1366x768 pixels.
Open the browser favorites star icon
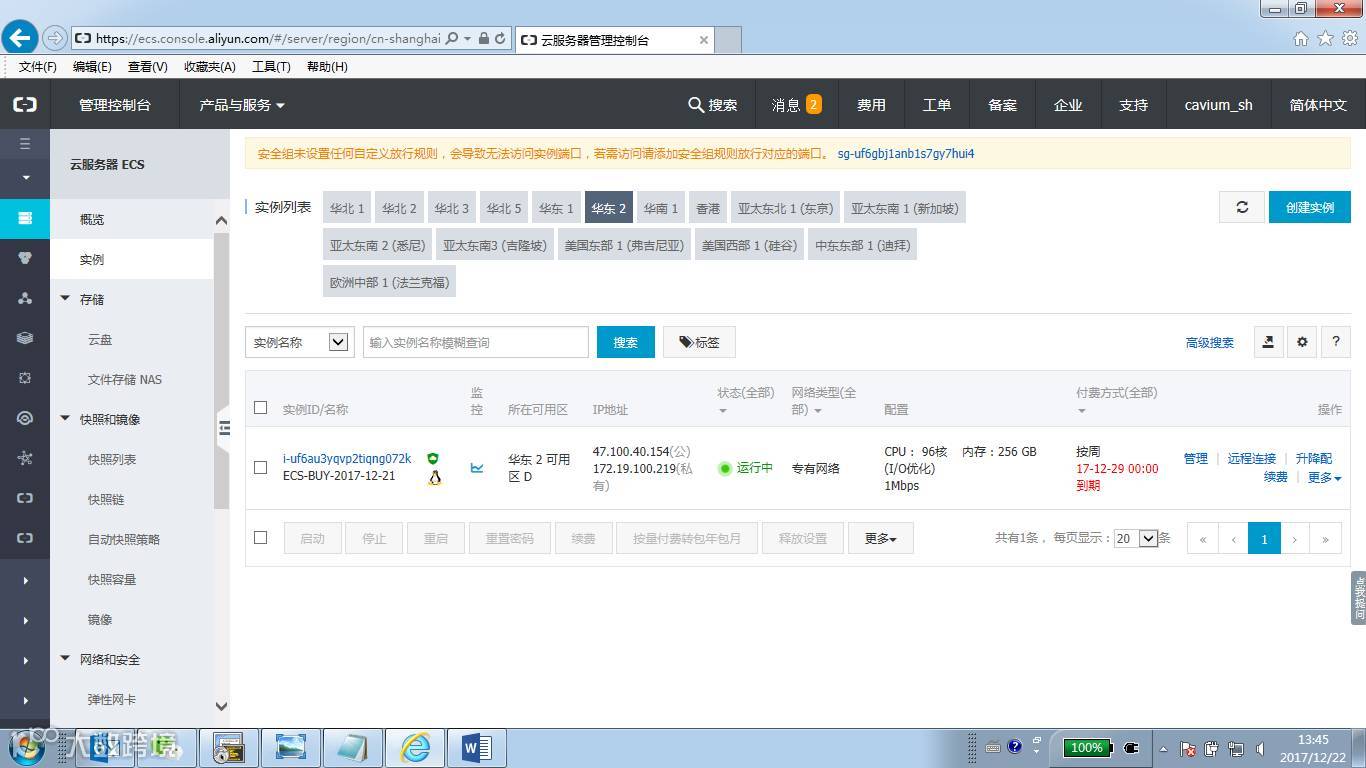1325,38
